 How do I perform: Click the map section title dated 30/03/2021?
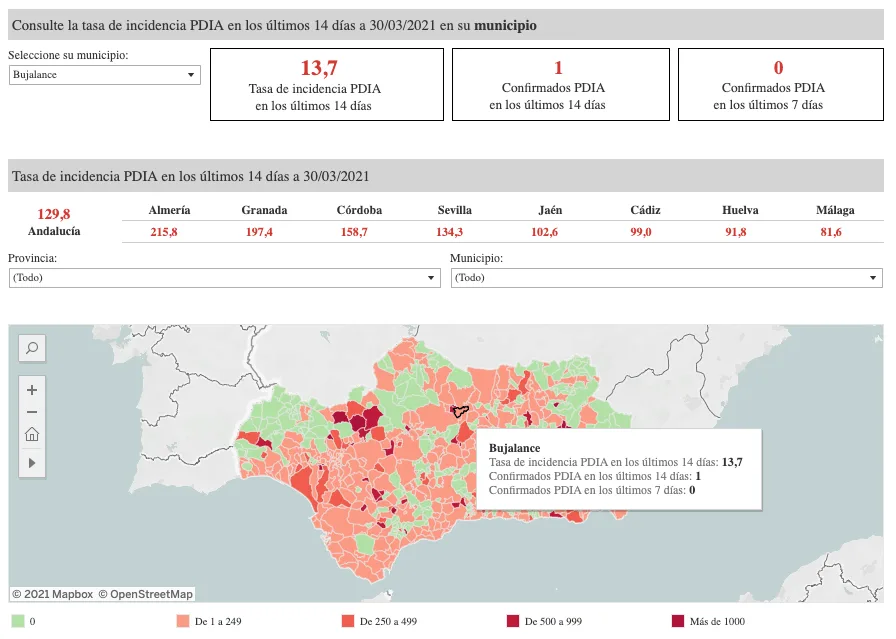pyautogui.click(x=191, y=177)
